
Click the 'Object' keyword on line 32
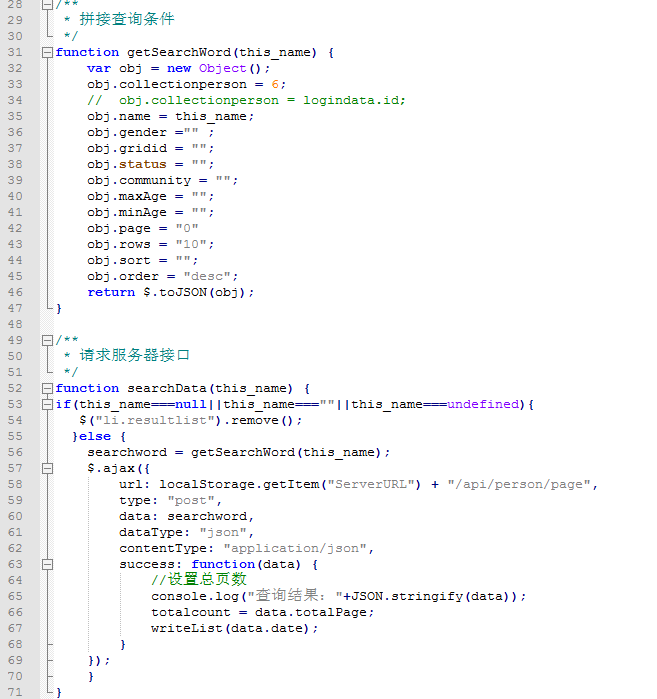pos(222,69)
